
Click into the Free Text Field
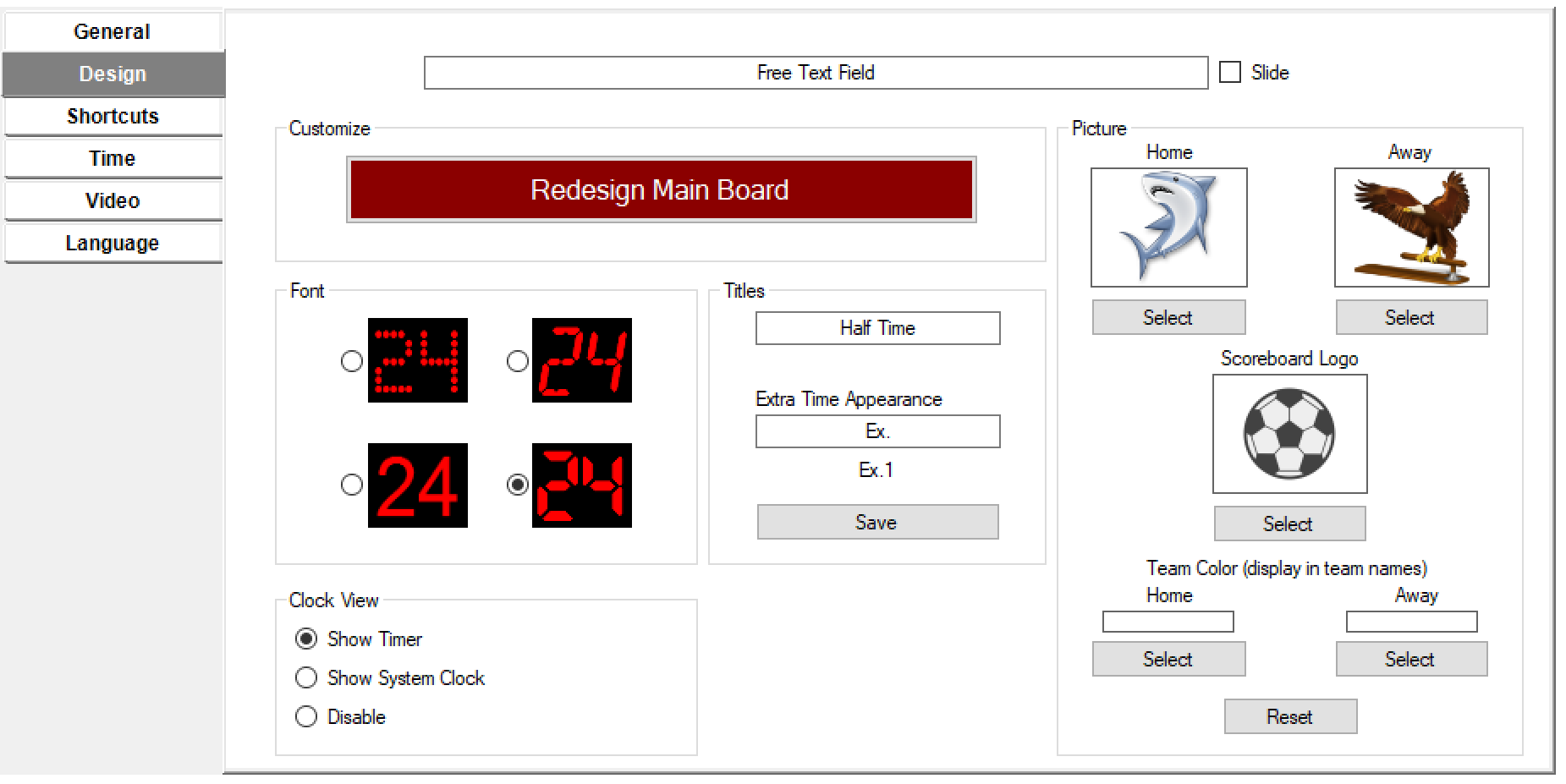pyautogui.click(x=816, y=73)
